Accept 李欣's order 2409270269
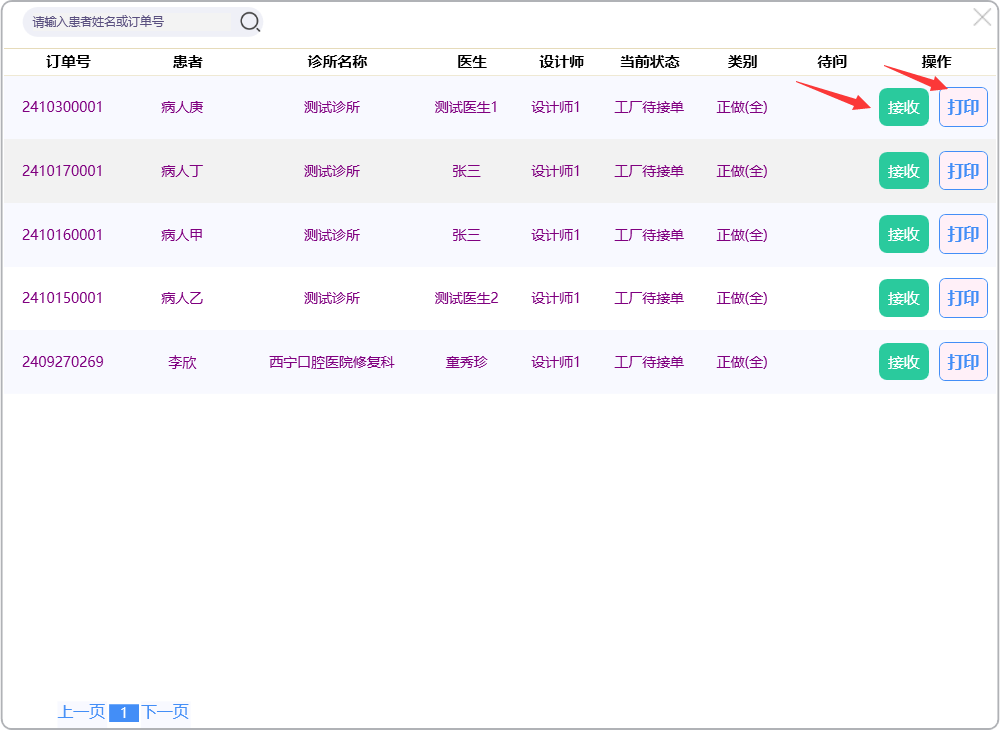 pos(903,362)
